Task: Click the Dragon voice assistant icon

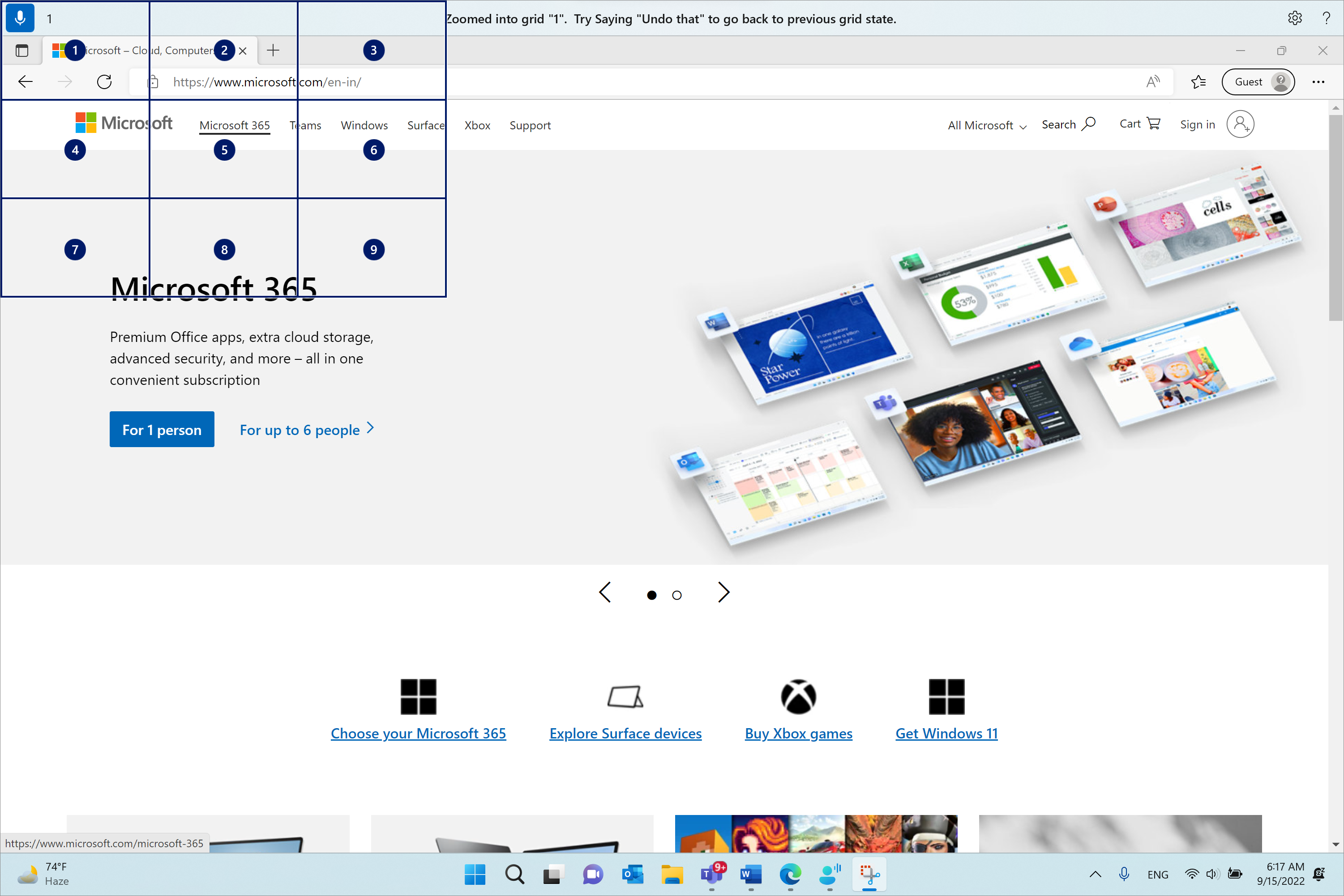Action: click(x=20, y=17)
